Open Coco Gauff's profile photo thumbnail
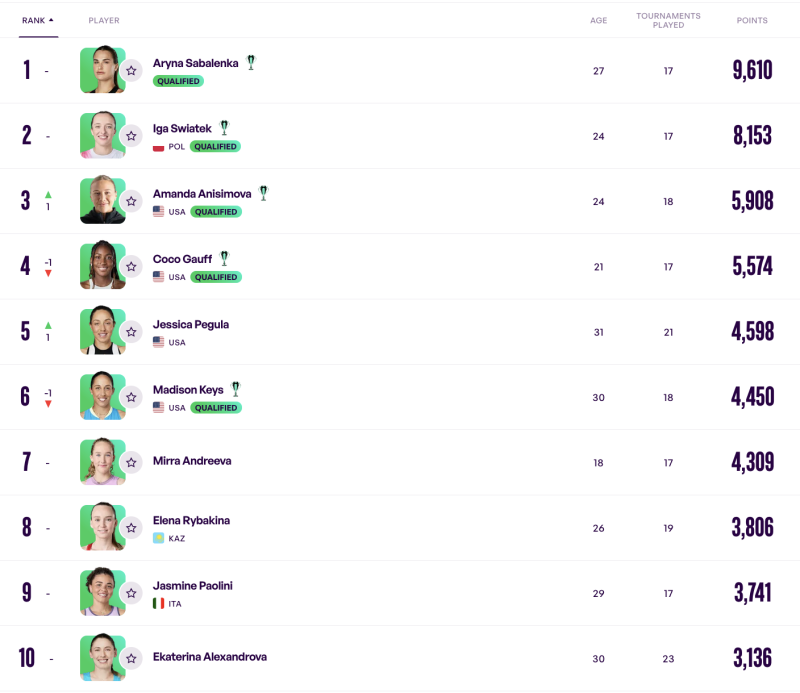This screenshot has width=800, height=693. pos(100,266)
